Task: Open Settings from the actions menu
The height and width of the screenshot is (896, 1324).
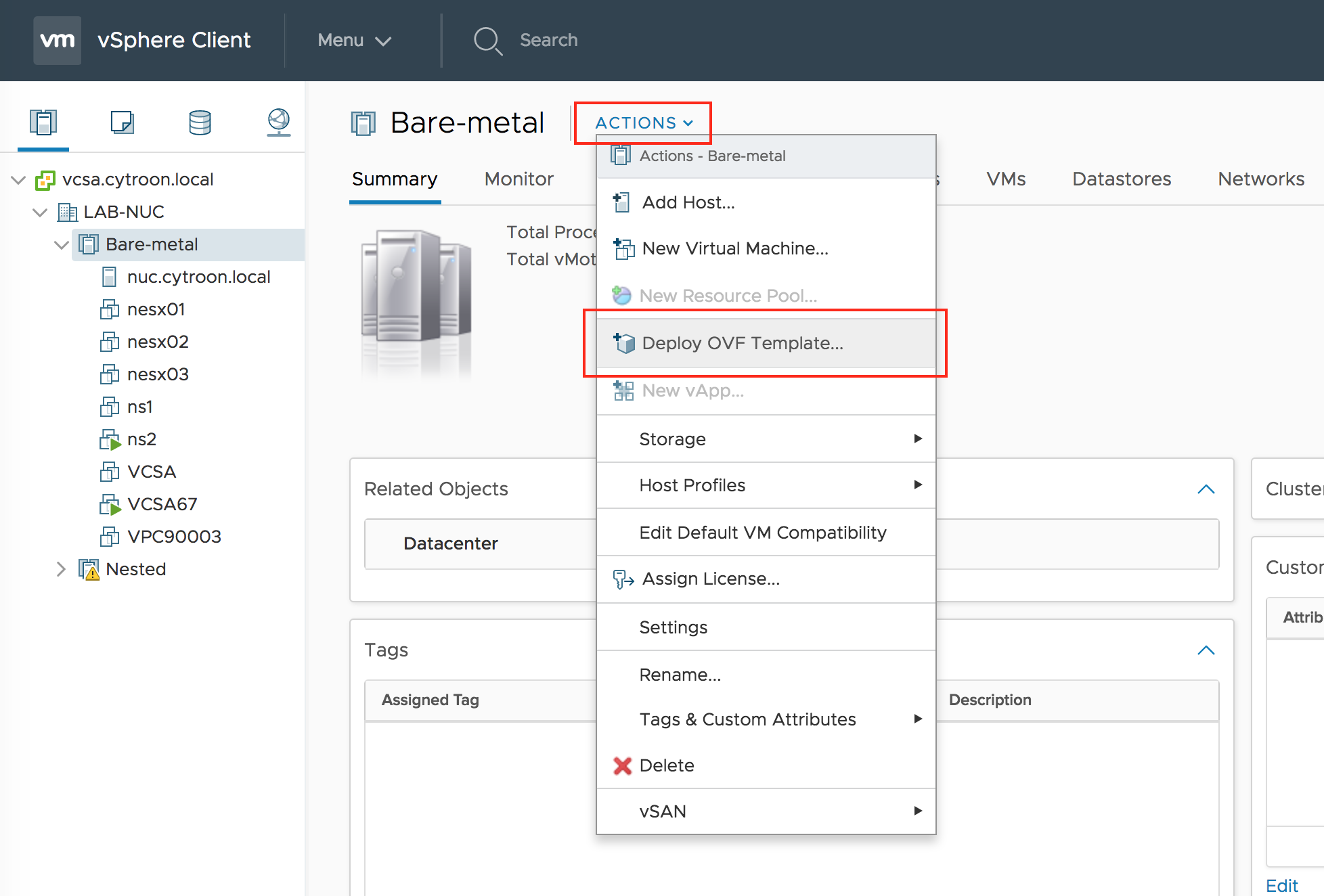Action: coord(766,627)
